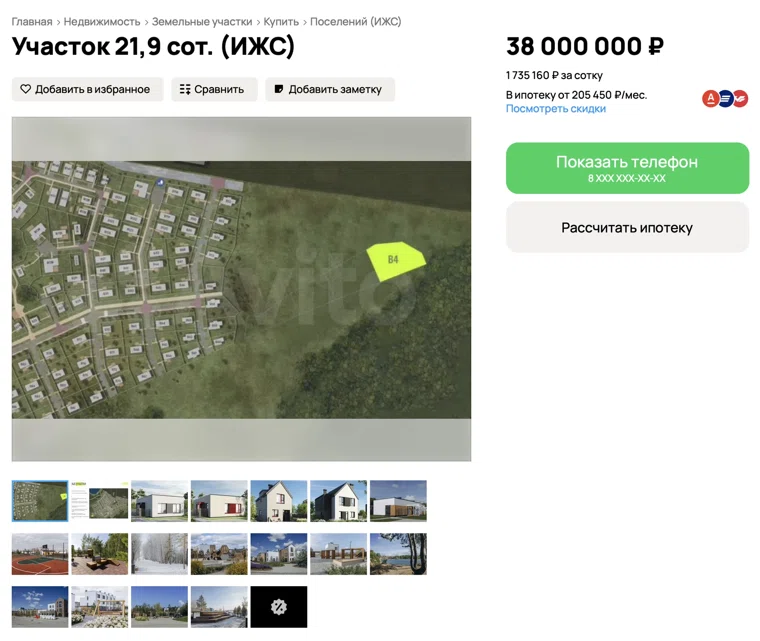The image size is (760, 641).
Task: Click the blue striped bank logo icon
Action: (726, 98)
